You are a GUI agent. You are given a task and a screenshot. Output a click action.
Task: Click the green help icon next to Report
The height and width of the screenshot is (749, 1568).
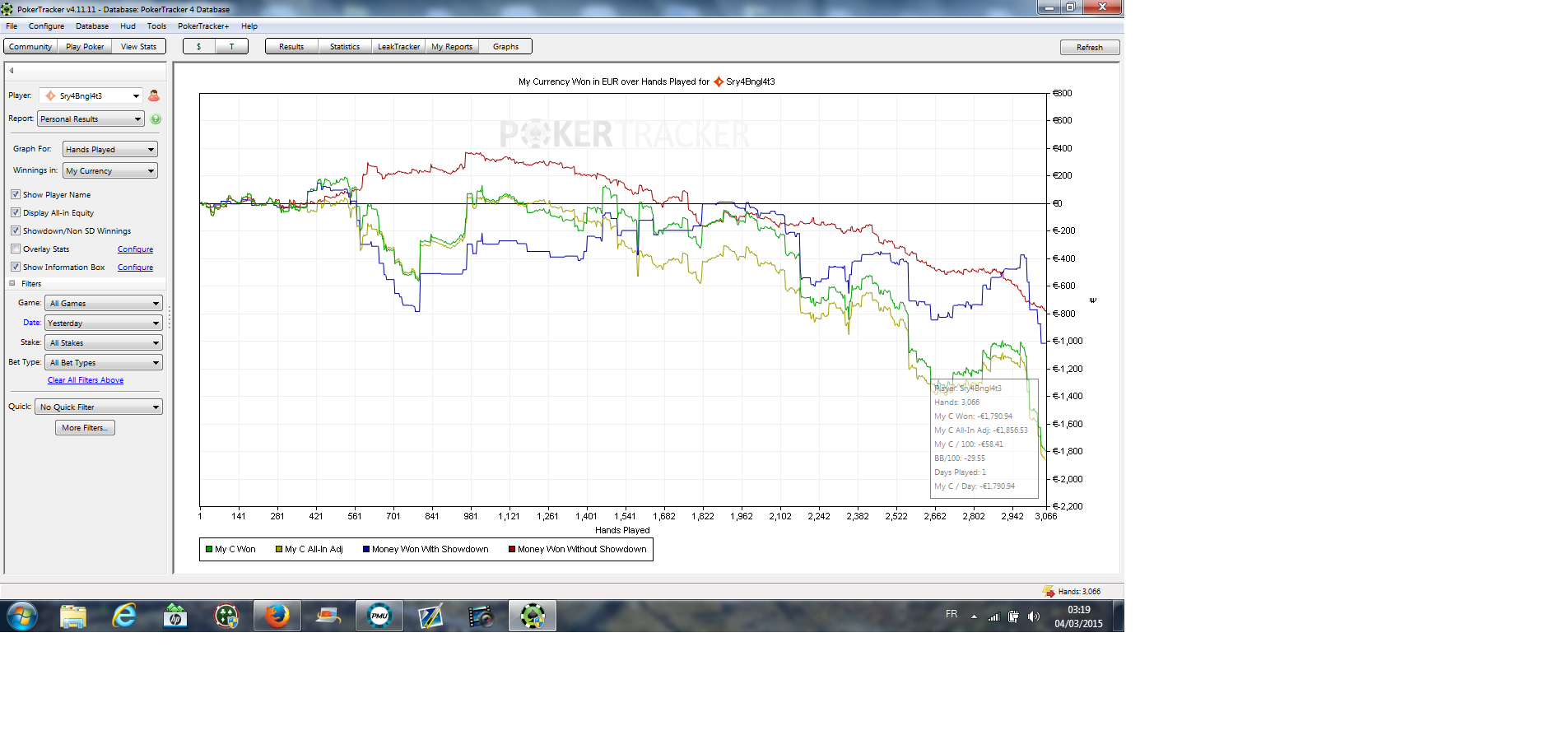pyautogui.click(x=156, y=119)
